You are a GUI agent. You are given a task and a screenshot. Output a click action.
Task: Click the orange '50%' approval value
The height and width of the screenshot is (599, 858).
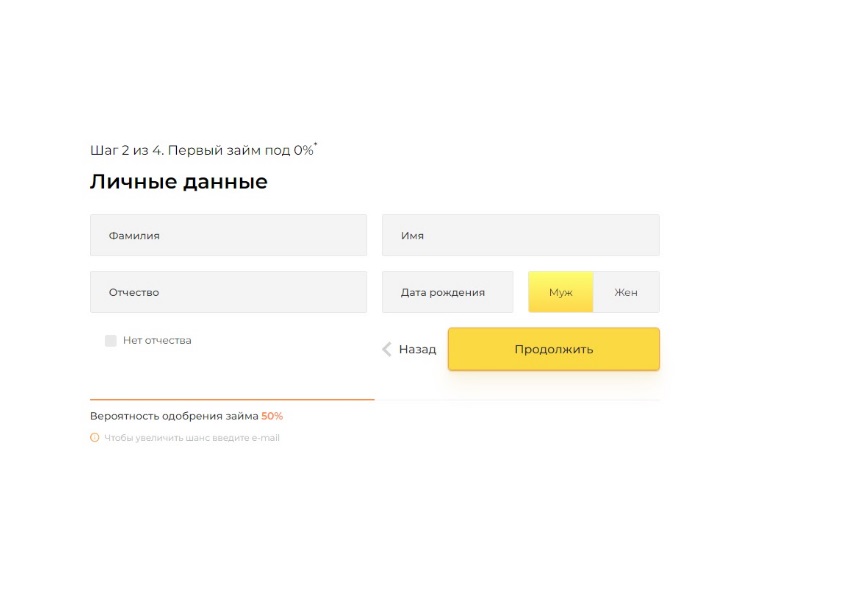tap(272, 416)
